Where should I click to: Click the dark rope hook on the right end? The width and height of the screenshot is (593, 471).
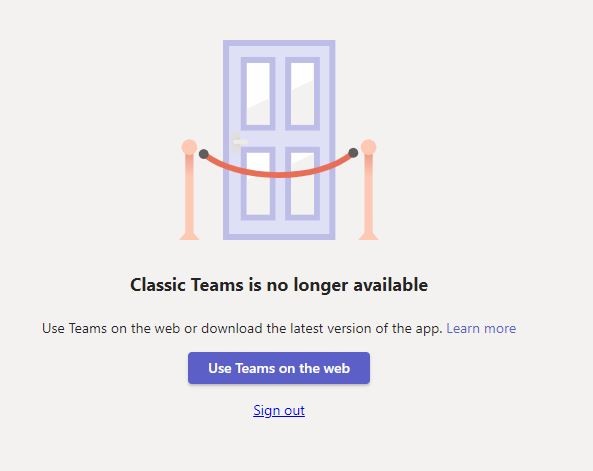click(353, 153)
